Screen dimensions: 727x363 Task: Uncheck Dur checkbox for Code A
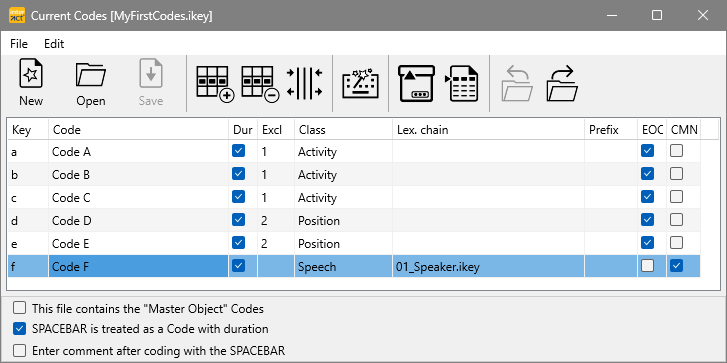point(238,151)
